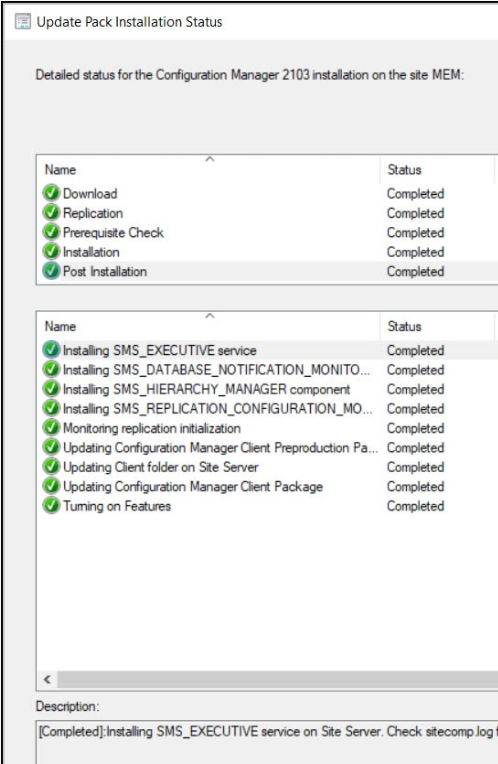Click inside the Description text box
This screenshot has height=764, width=498.
point(267,742)
